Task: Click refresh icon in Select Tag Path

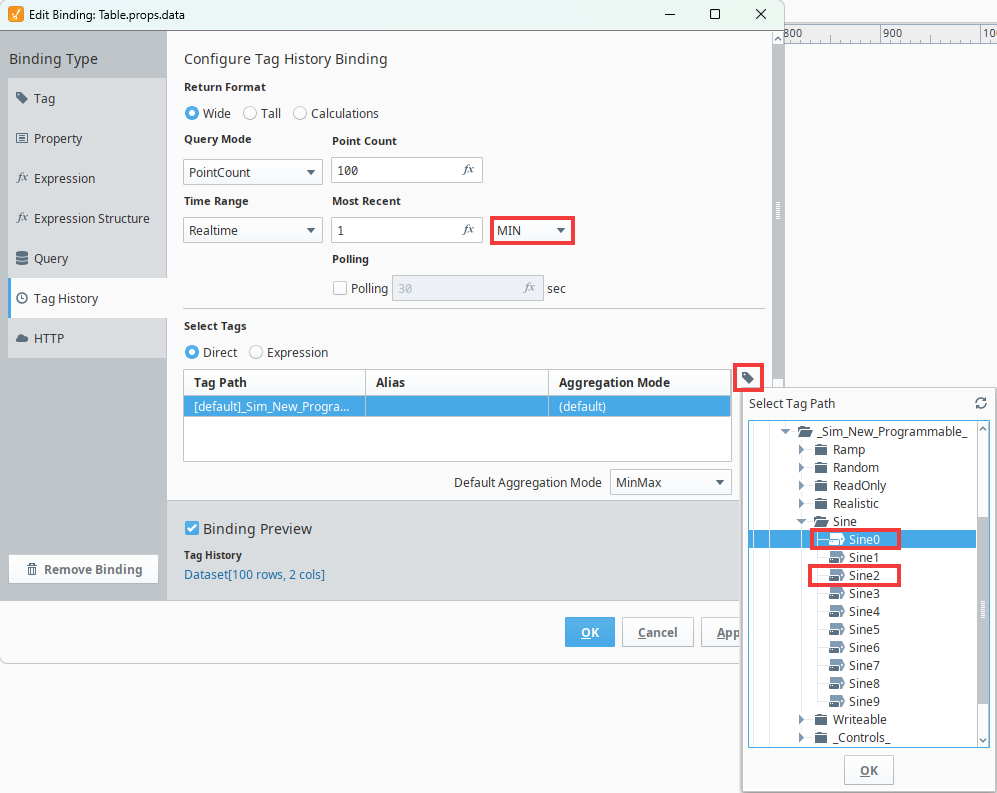Action: coord(980,403)
